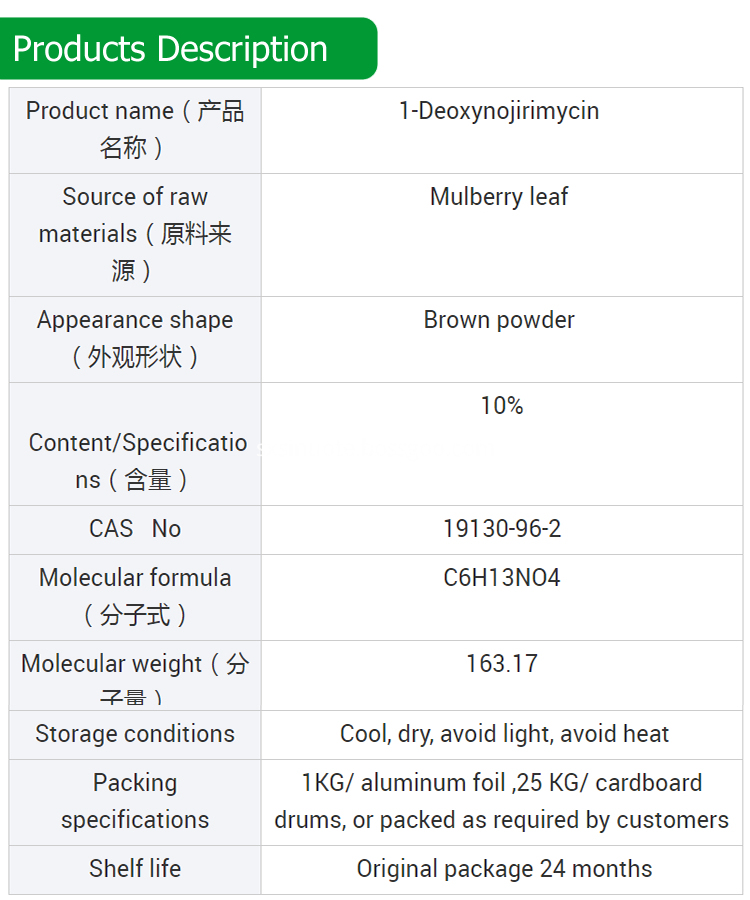Select the Mulberry leaf value

pos(499,197)
